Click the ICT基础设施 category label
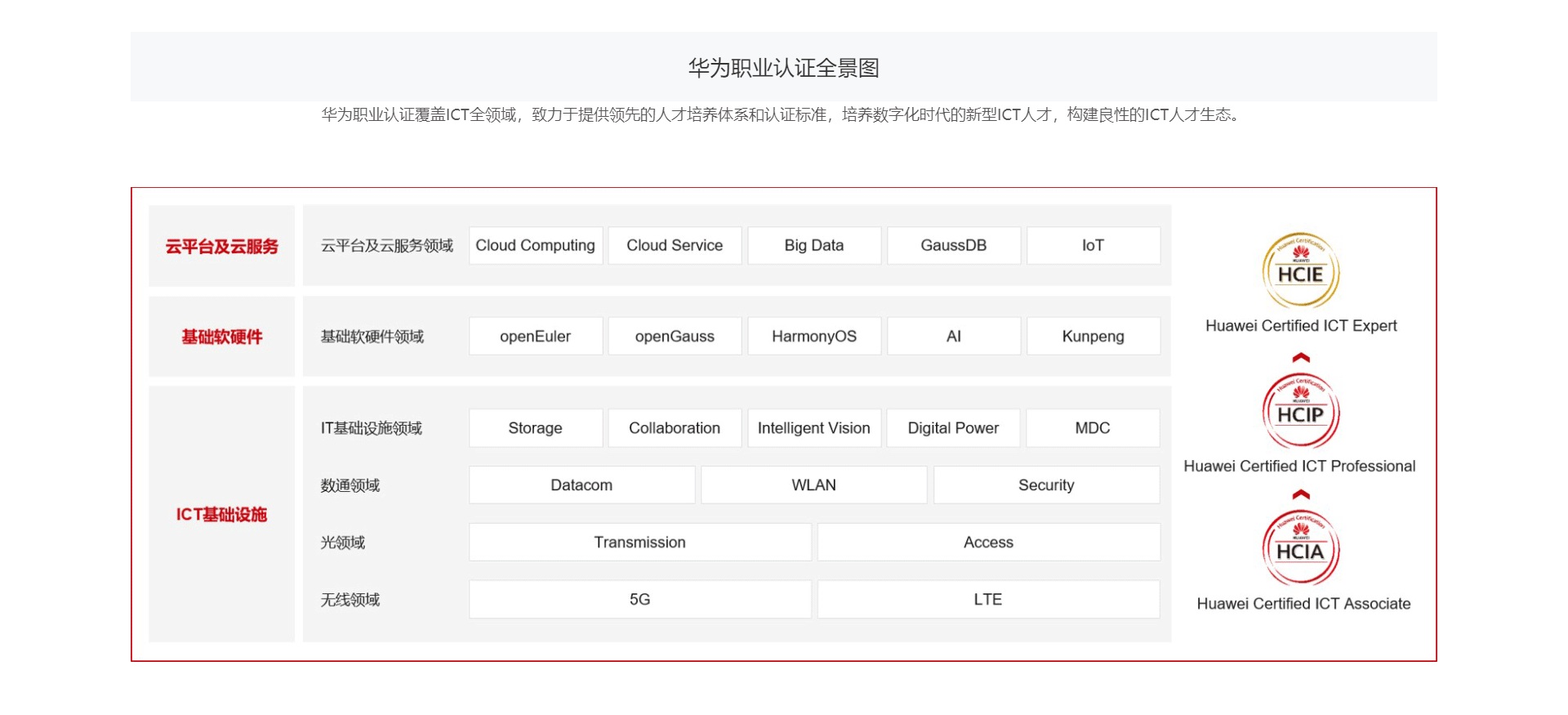 (222, 514)
